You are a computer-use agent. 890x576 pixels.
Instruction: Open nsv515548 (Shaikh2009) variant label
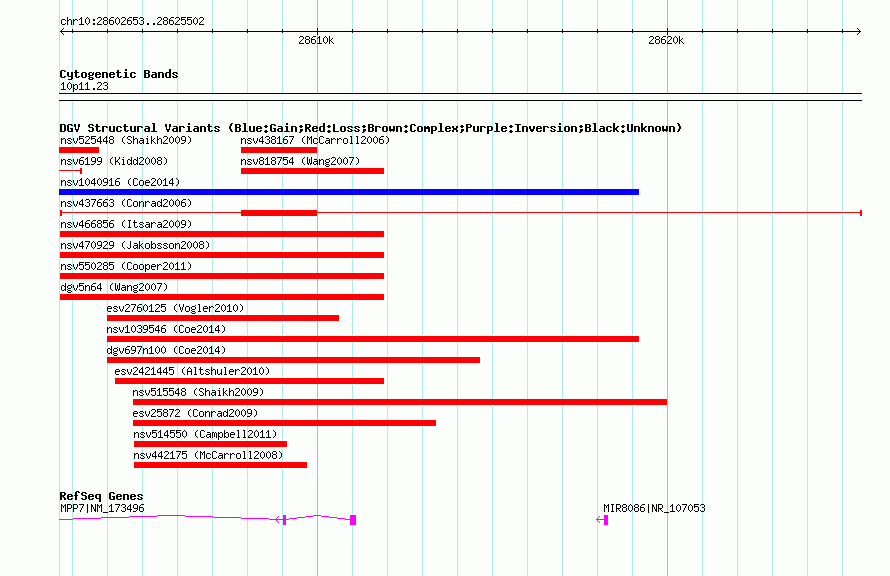pyautogui.click(x=198, y=392)
